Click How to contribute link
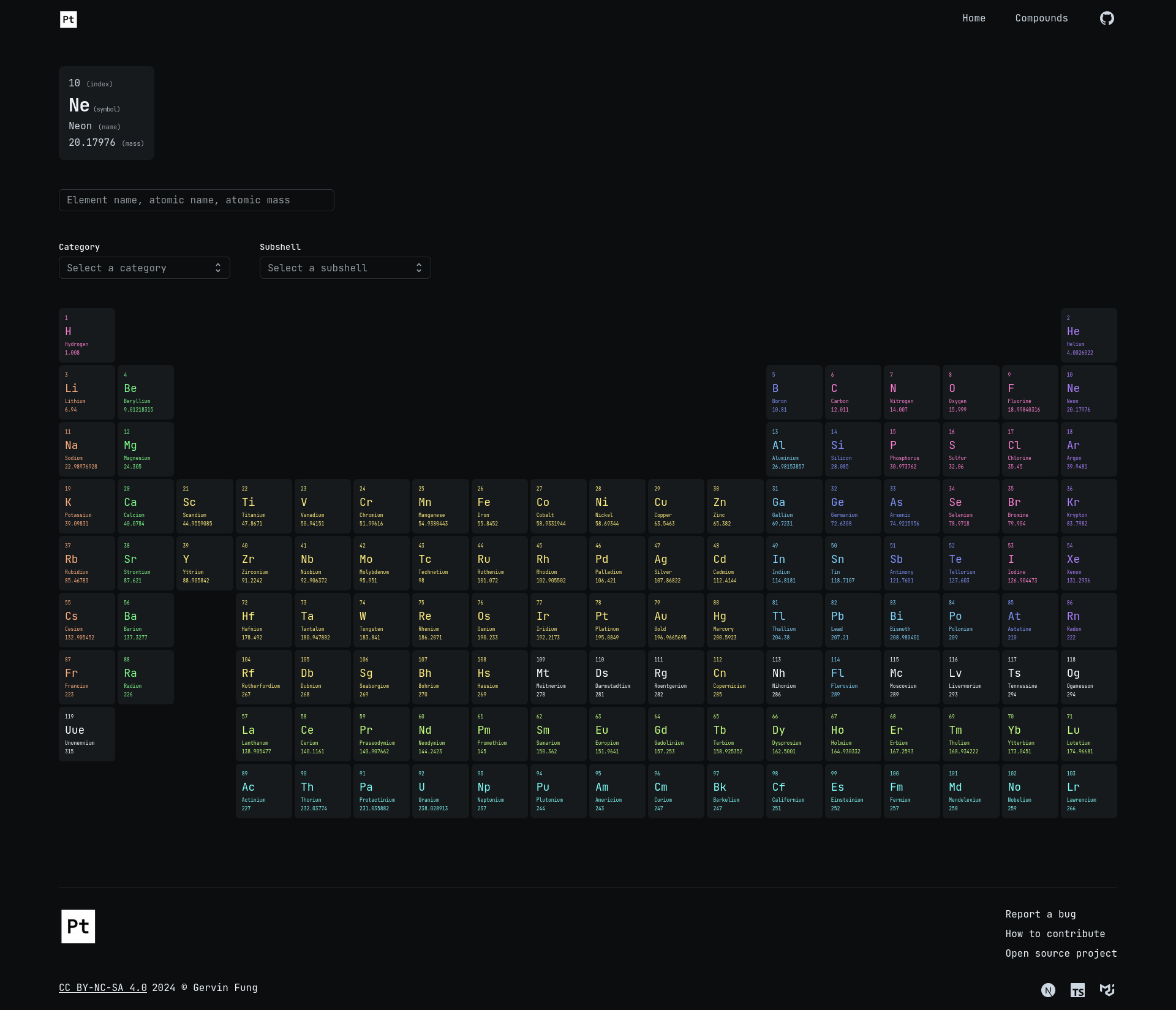The image size is (1176, 1010). 1055,933
